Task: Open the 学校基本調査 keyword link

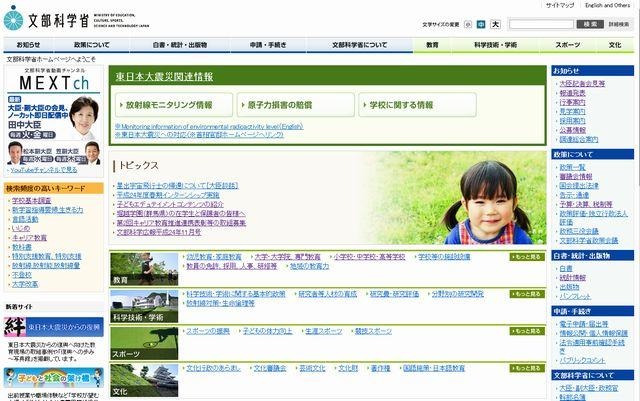Action: [31, 200]
